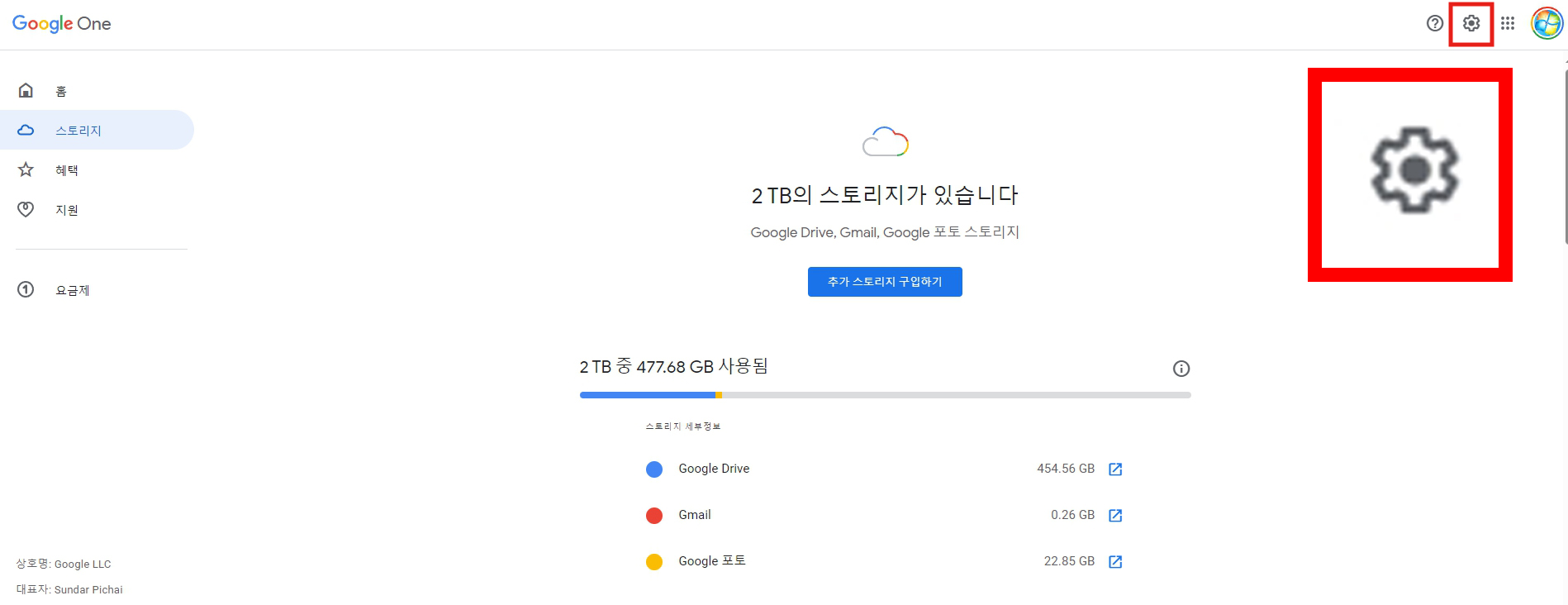Screen dimensions: 1568x605
Task: Click the 상호명: Google LLC footer text
Action: click(x=64, y=564)
